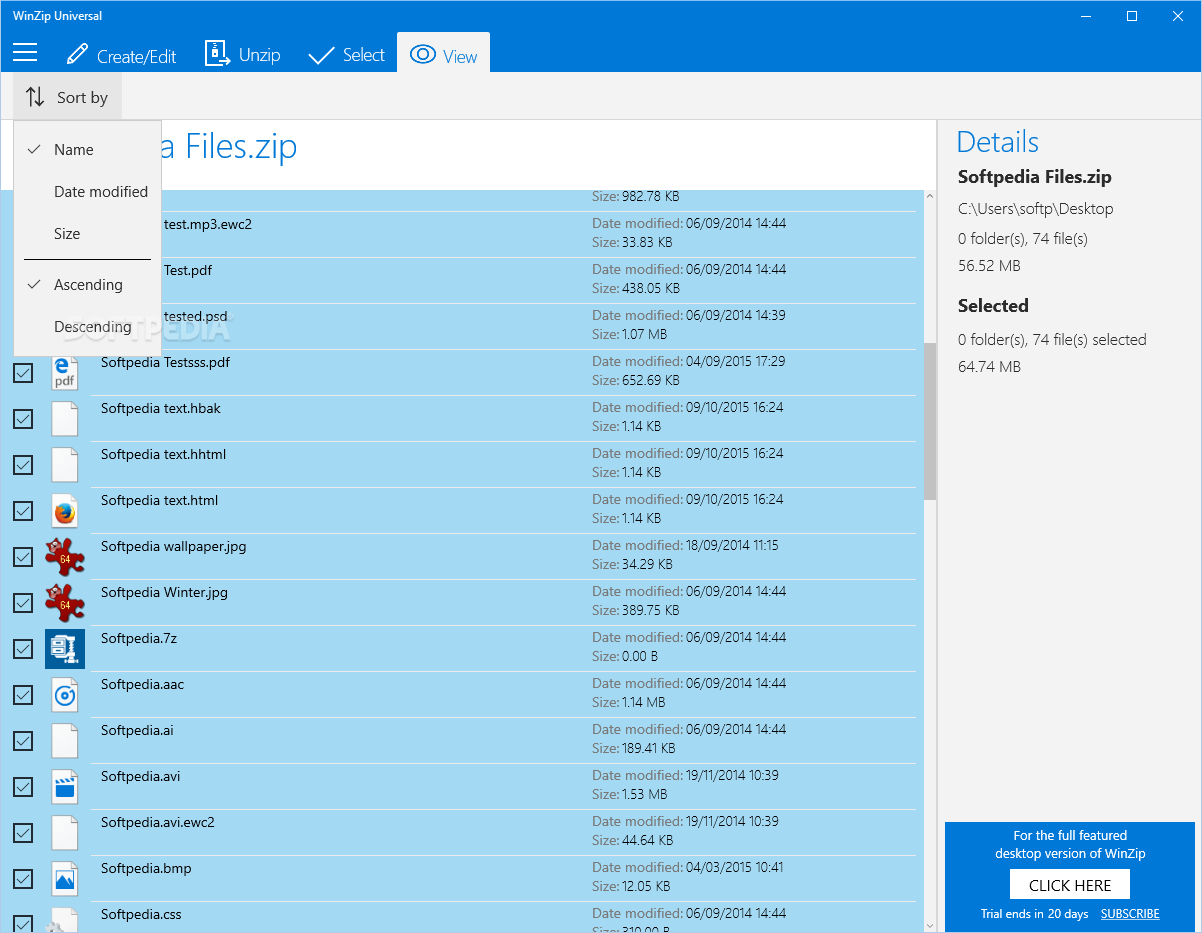The width and height of the screenshot is (1202, 933).
Task: Click the blank file icon of Softpedia.avi.ewc2
Action: click(x=65, y=833)
